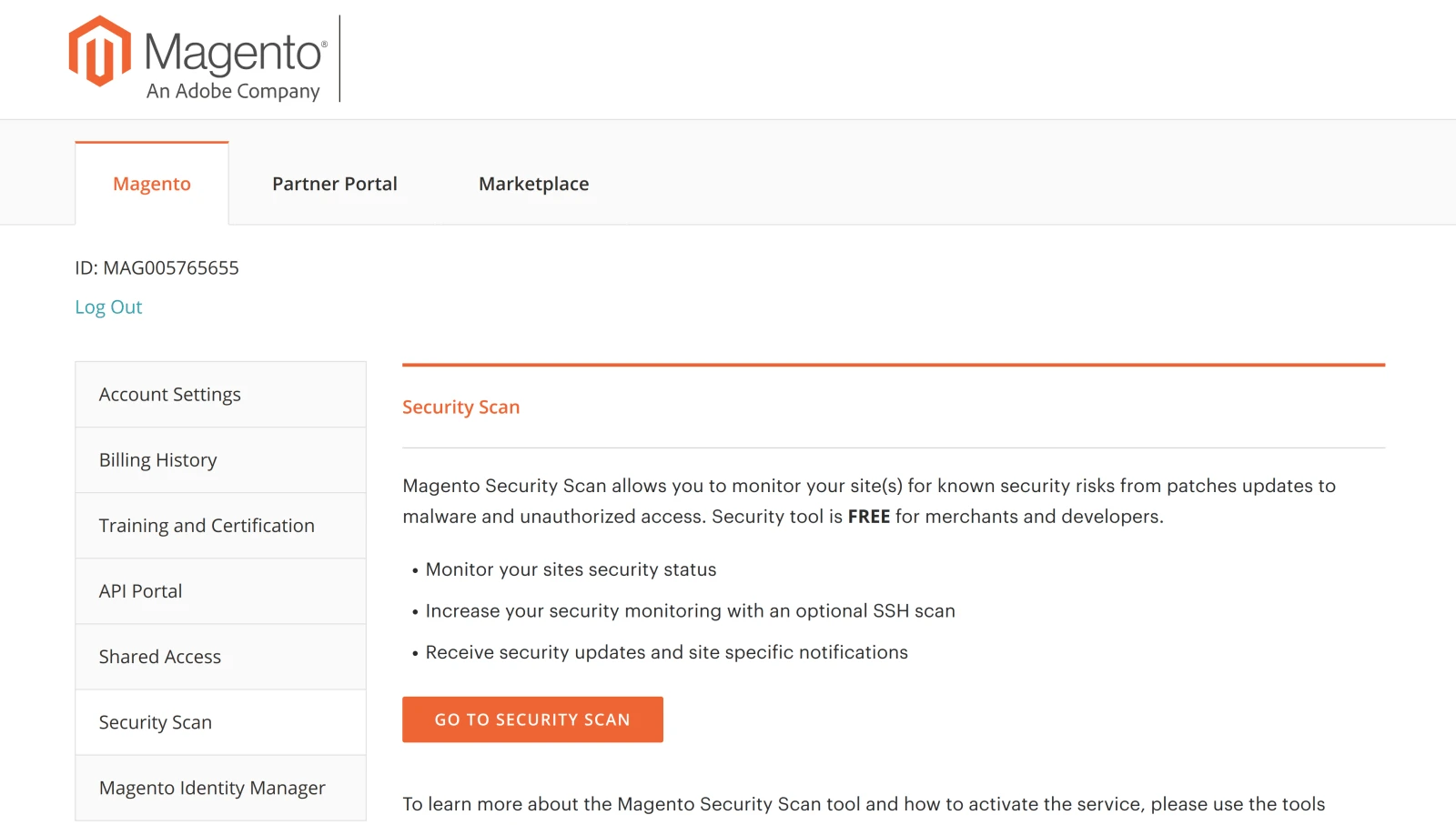Click the orange Security Scan section heading
This screenshot has width=1456, height=825.
[461, 407]
